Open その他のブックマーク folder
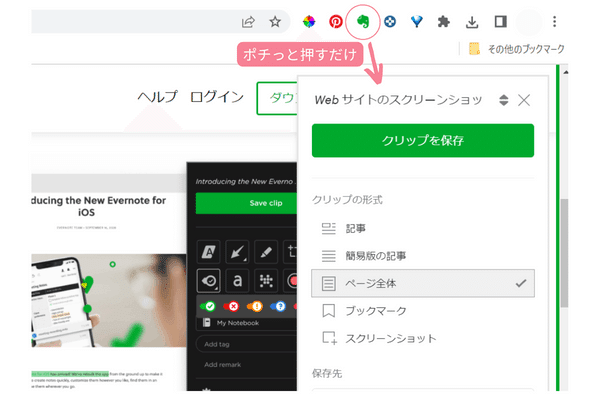This screenshot has width=600, height=400. (517, 49)
